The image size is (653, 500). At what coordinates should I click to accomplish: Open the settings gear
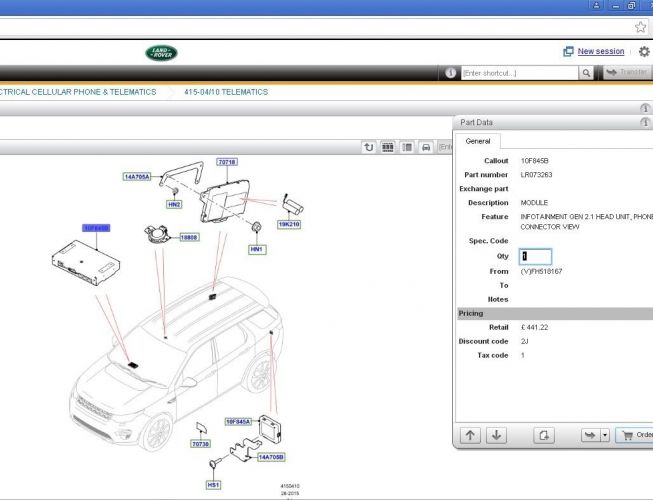click(644, 52)
